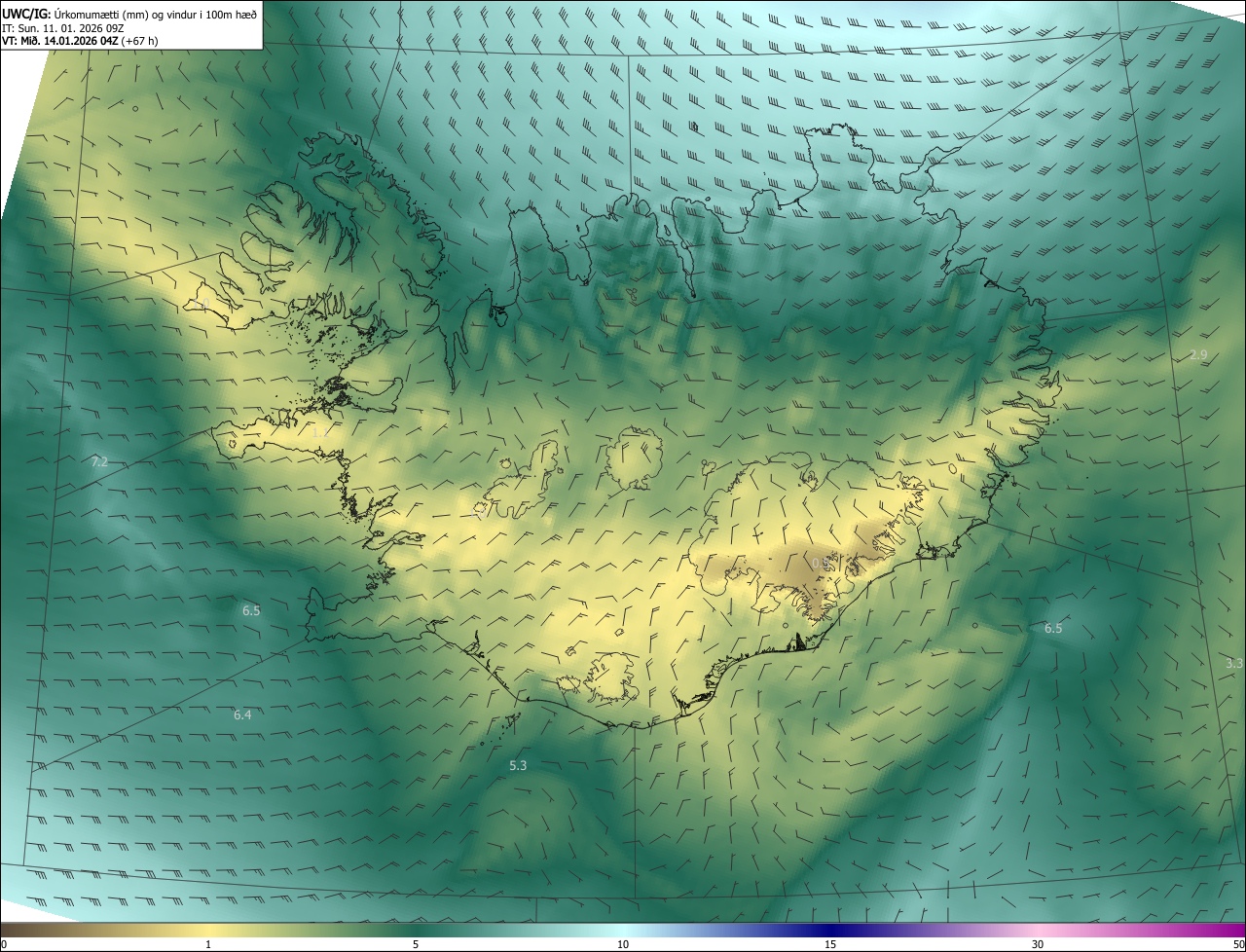
Task: Click the 6.5 value label off the southeast coast
Action: pyautogui.click(x=1053, y=629)
